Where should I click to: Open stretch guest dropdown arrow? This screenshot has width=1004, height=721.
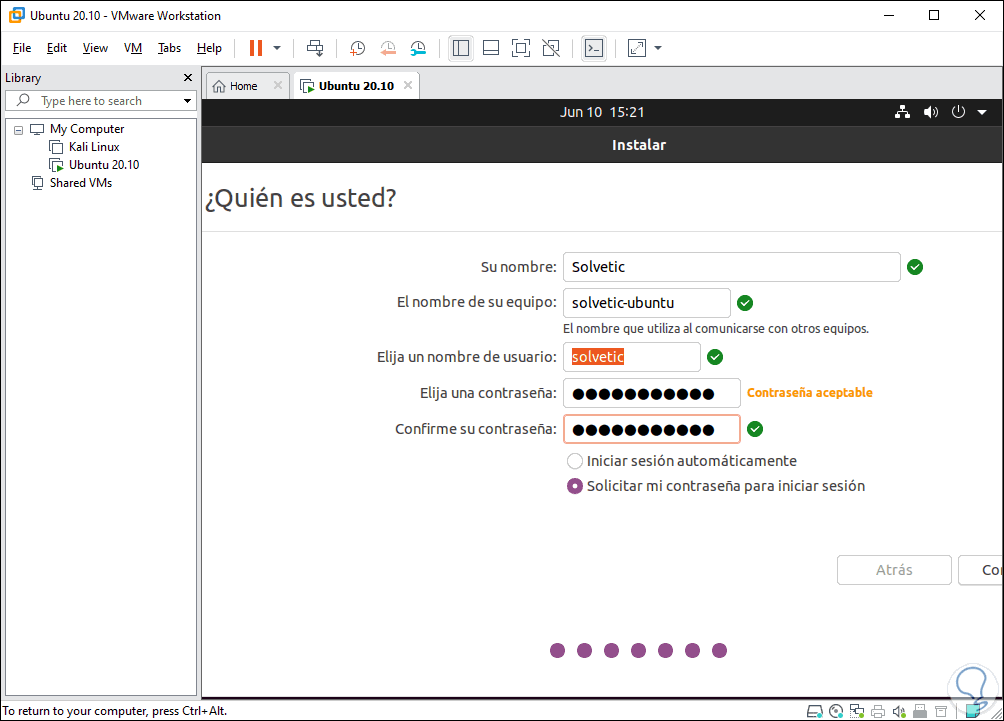(658, 48)
